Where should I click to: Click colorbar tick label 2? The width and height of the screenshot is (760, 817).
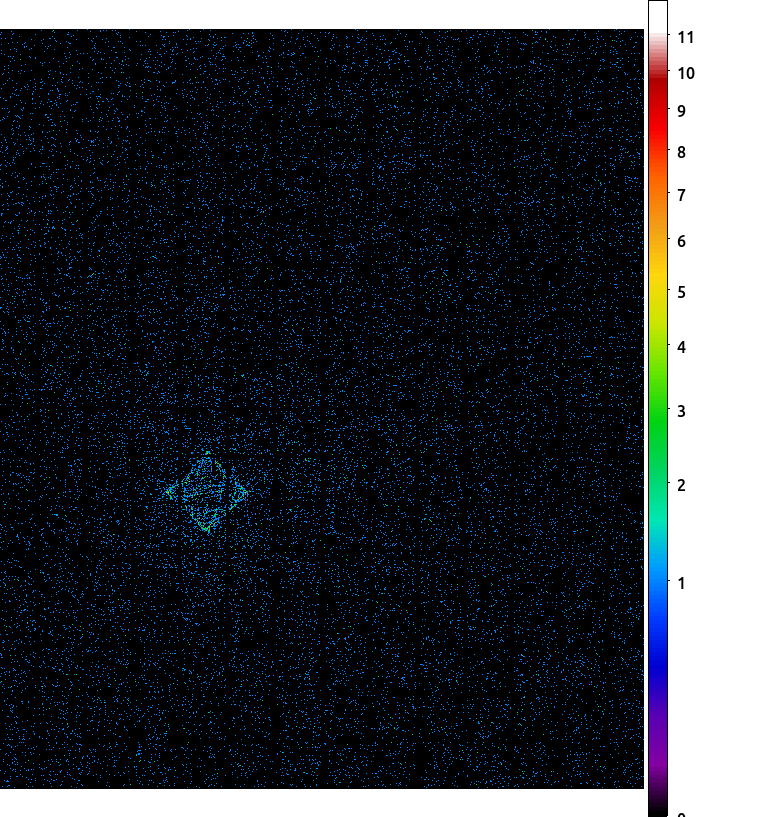click(681, 485)
